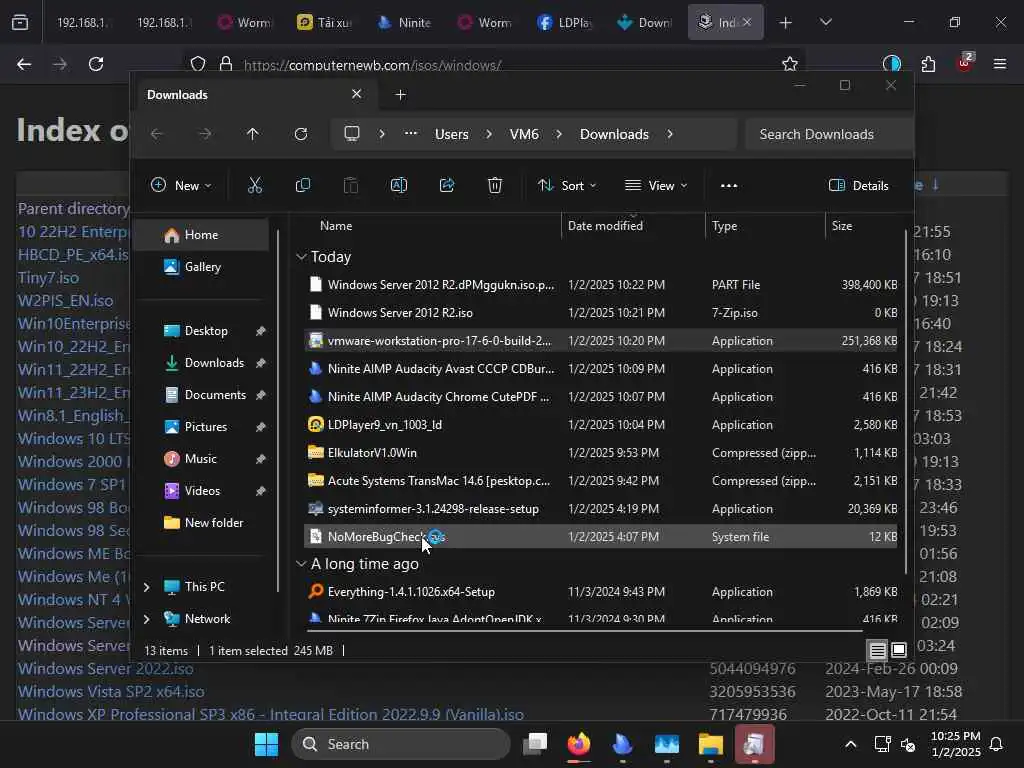Image resolution: width=1024 pixels, height=768 pixels.
Task: Bookmark this page with star icon
Action: point(790,64)
